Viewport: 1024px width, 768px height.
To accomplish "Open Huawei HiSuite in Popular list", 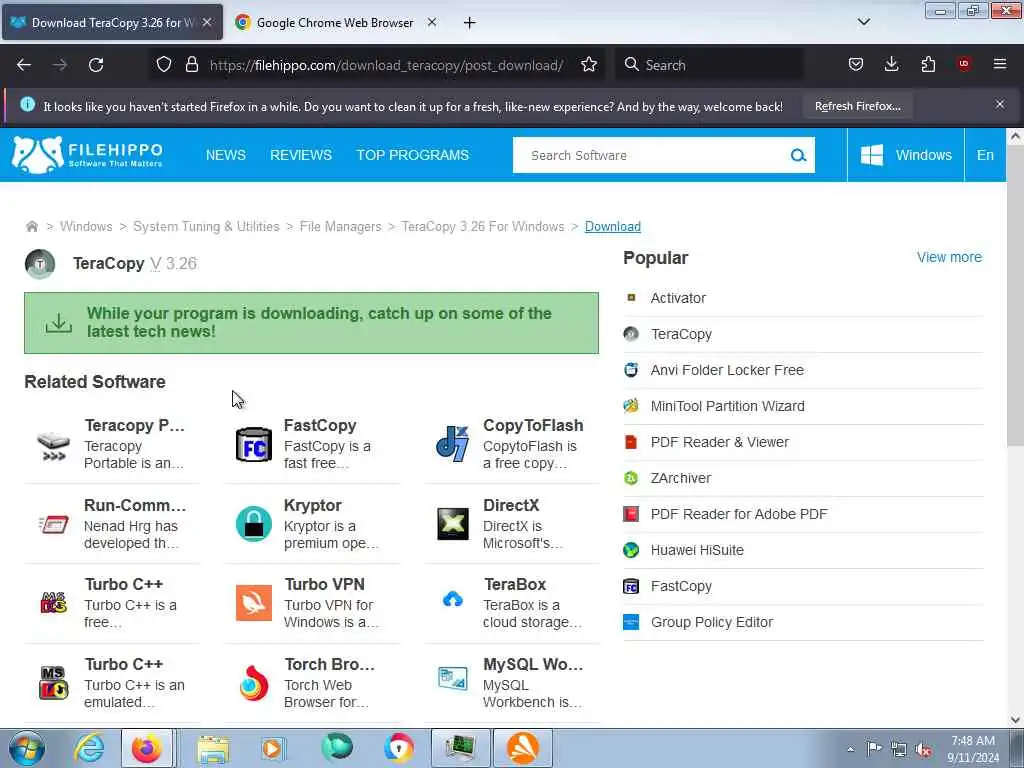I will [x=697, y=550].
